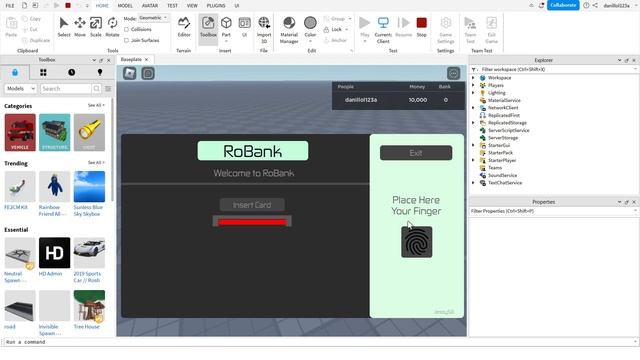Click the Toolbox search field

[x=66, y=89]
